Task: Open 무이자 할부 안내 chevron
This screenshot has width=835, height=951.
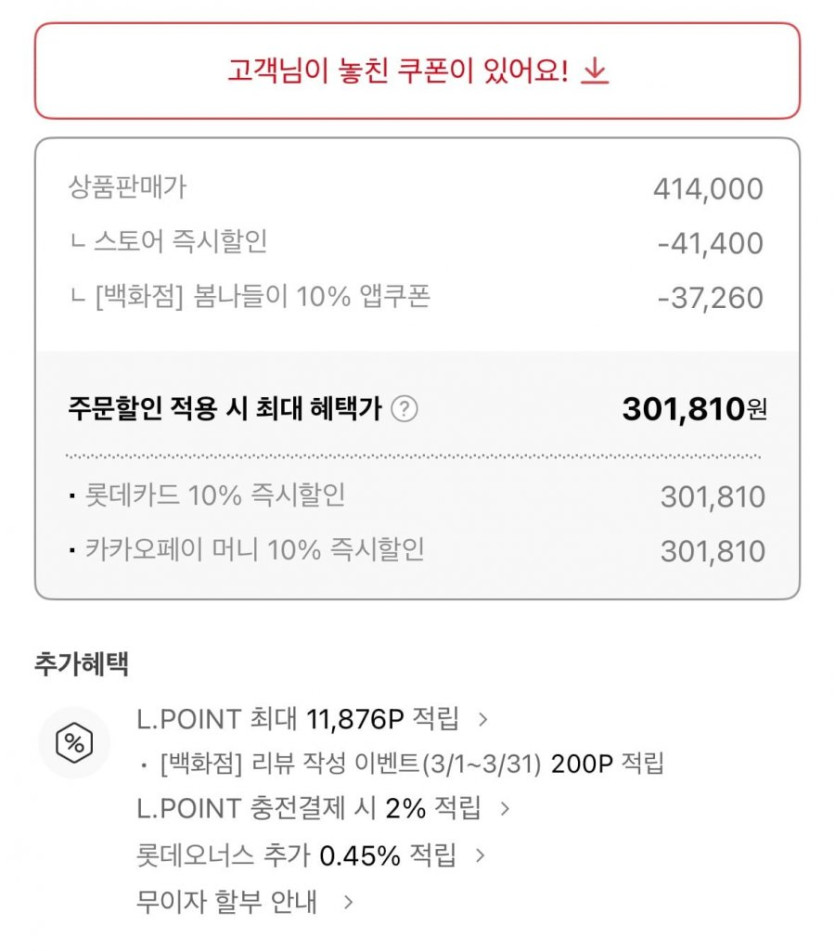Action: click(348, 903)
